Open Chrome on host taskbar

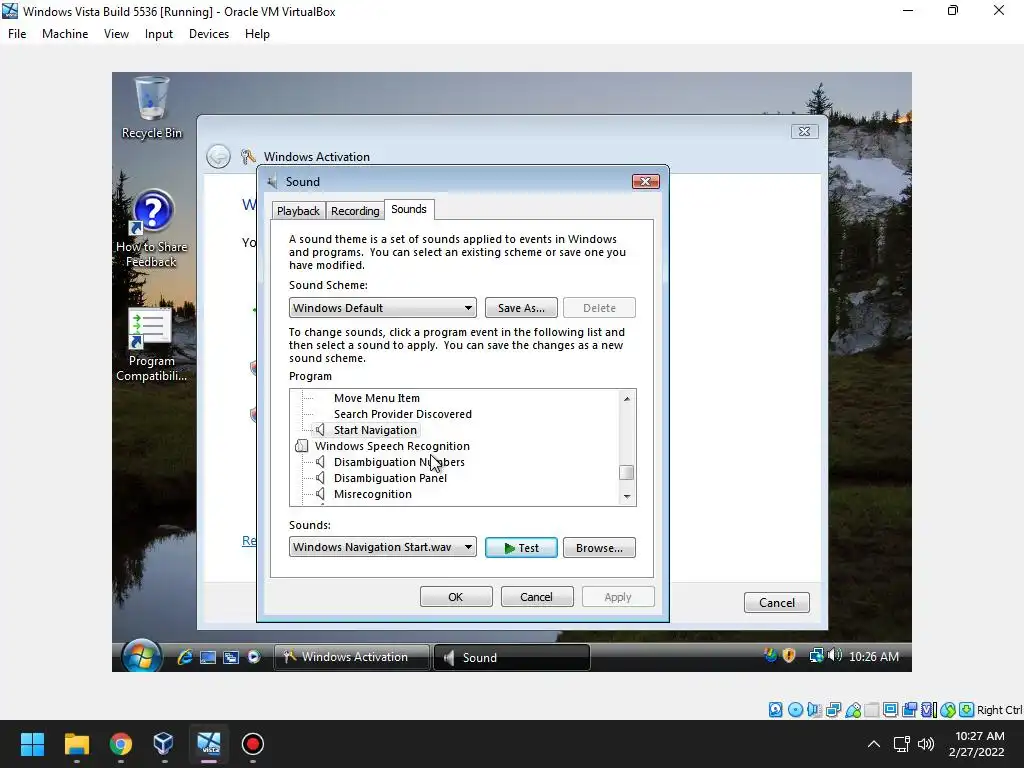coord(120,744)
